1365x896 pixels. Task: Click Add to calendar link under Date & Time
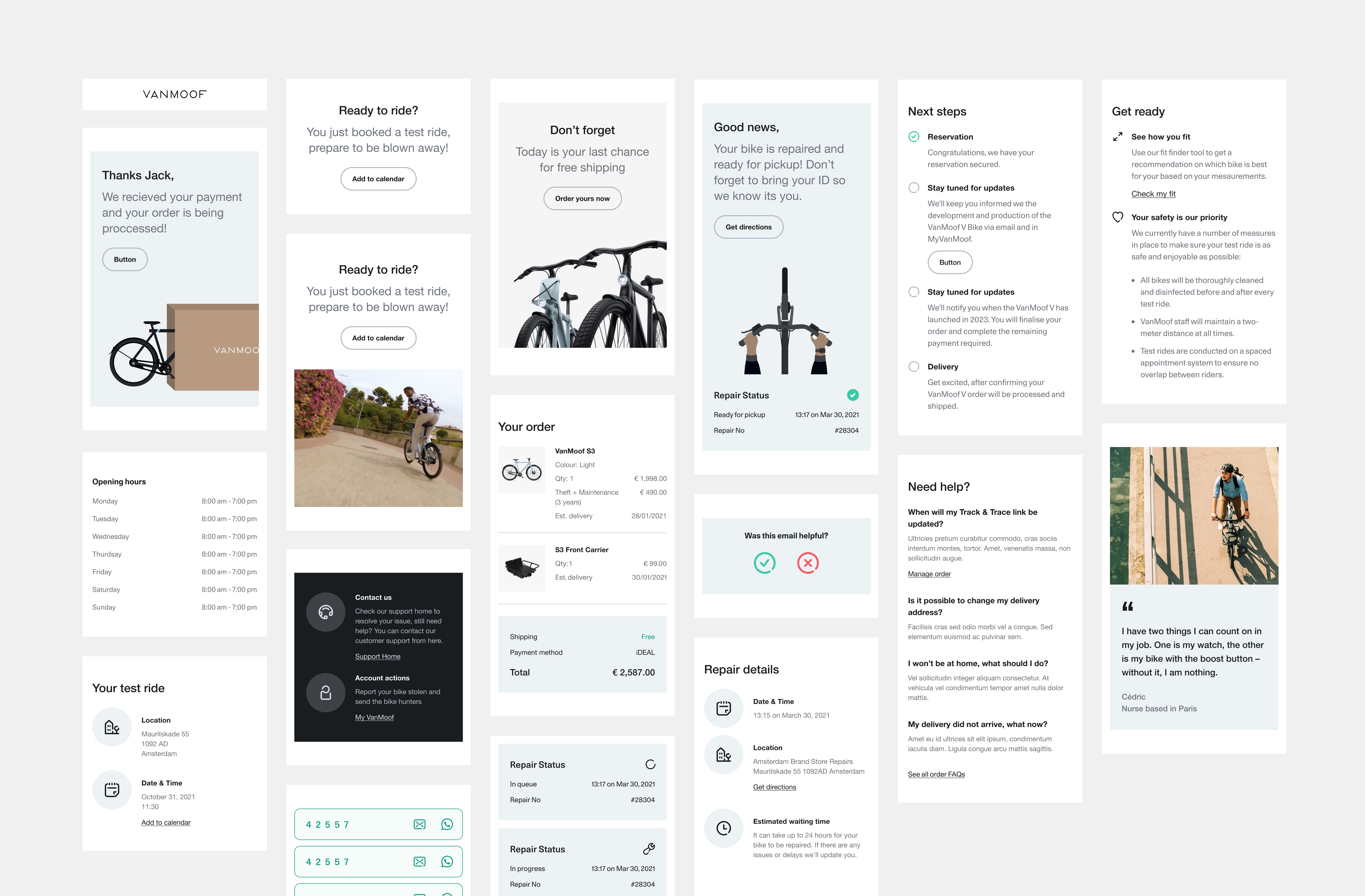click(166, 823)
